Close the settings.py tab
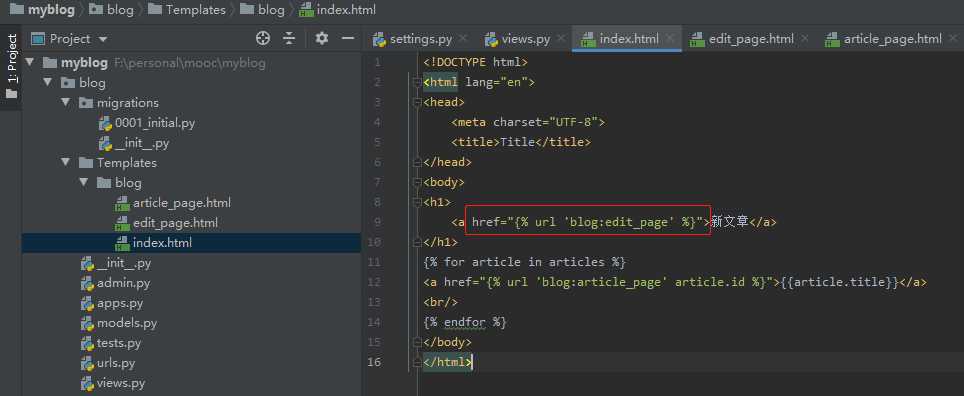This screenshot has width=964, height=396. pyautogui.click(x=463, y=39)
